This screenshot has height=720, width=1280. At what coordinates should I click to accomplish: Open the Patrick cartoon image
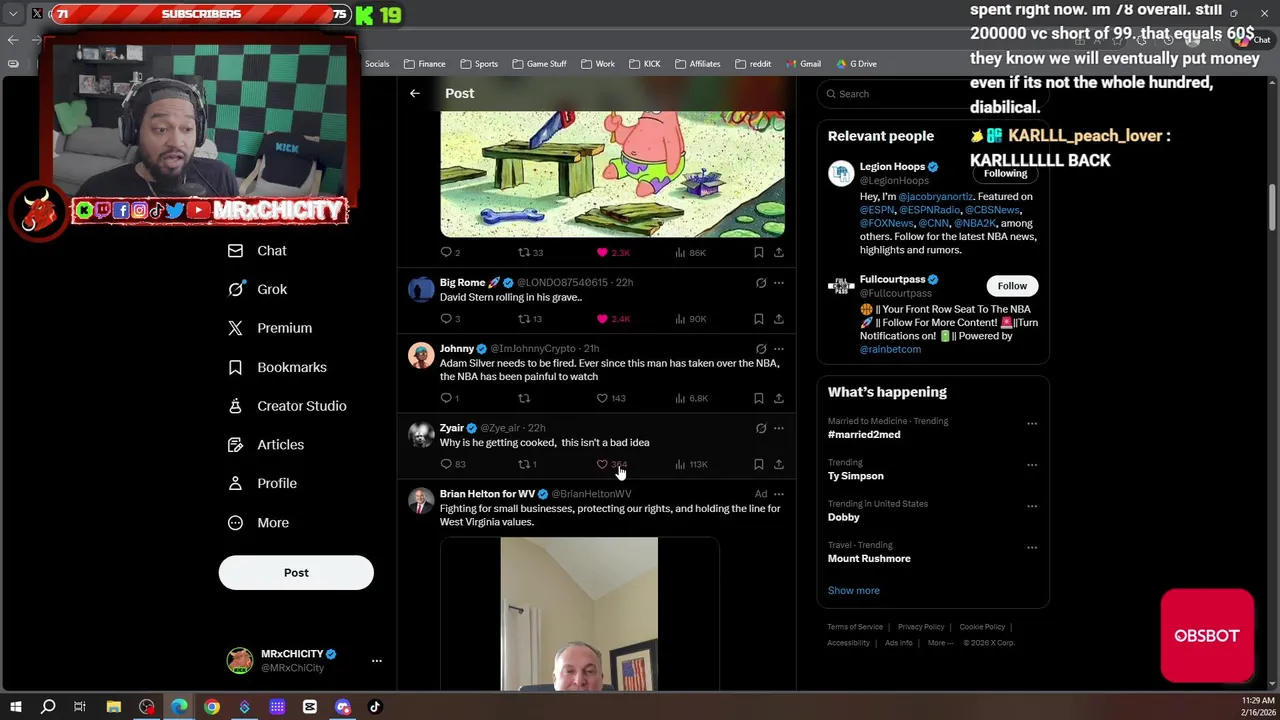pos(612,174)
